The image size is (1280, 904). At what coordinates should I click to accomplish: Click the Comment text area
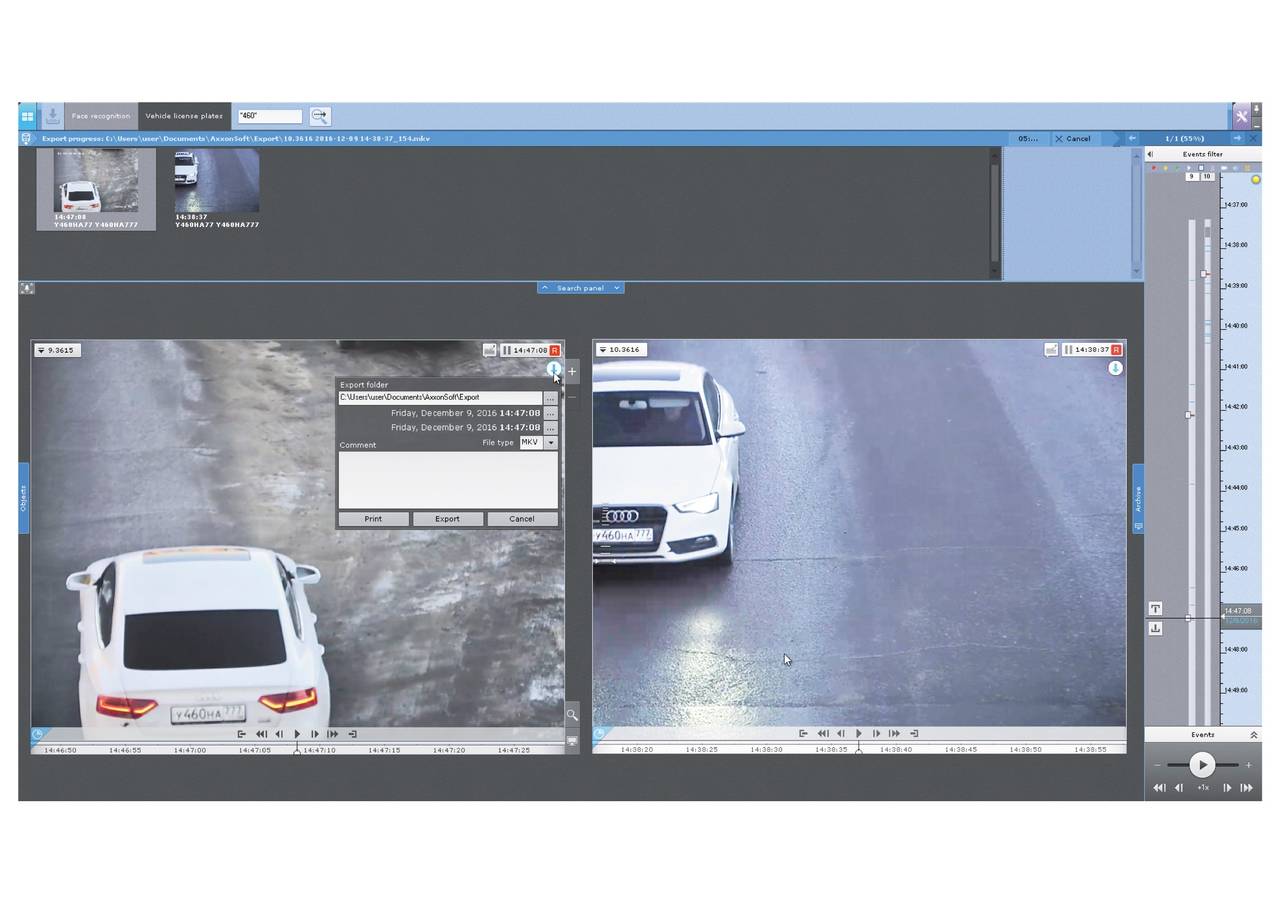(x=448, y=480)
